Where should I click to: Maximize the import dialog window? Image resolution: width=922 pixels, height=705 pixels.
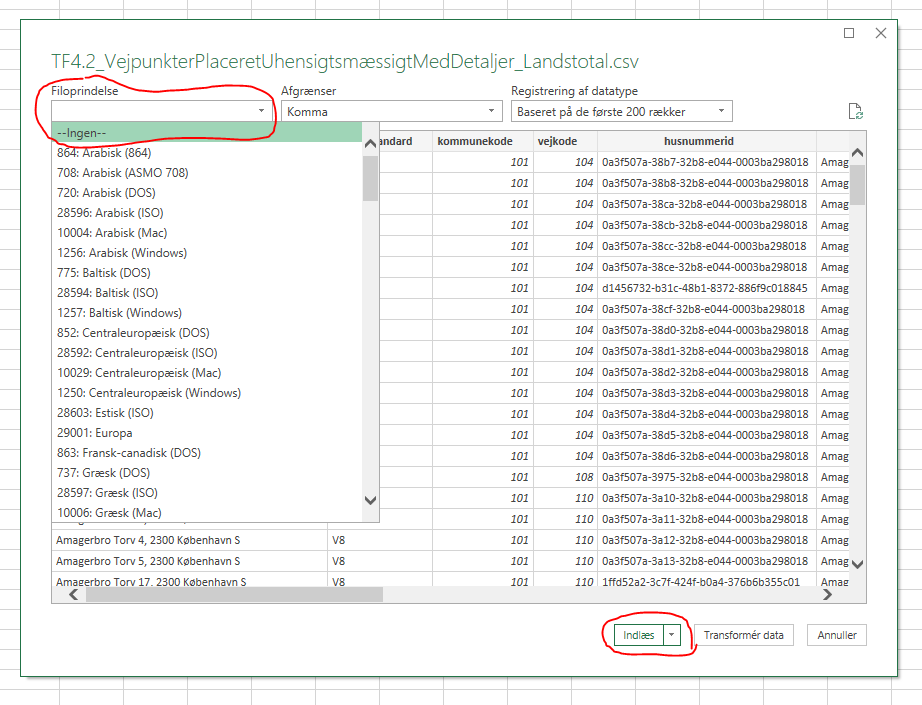849,33
